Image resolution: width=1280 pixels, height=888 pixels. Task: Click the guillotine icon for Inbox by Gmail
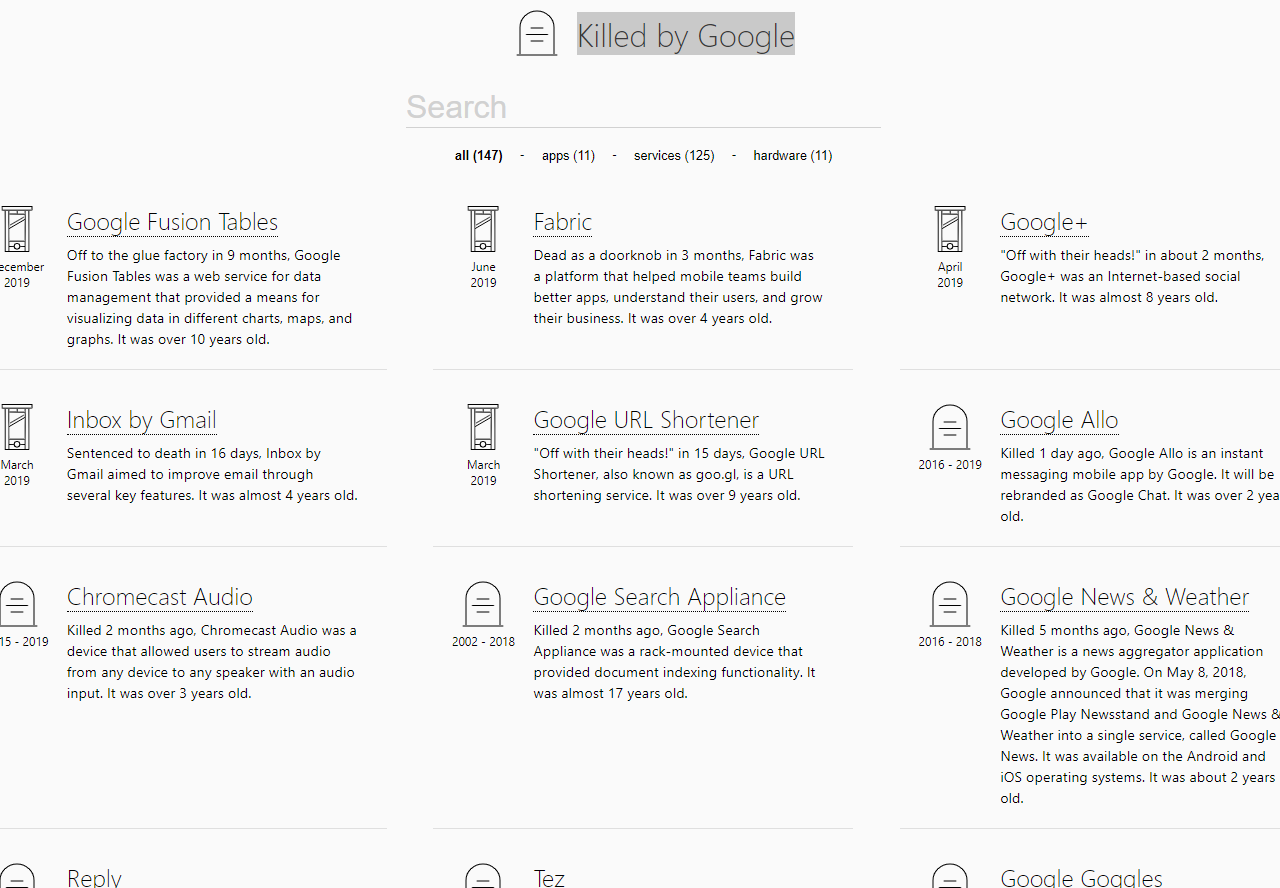click(17, 427)
